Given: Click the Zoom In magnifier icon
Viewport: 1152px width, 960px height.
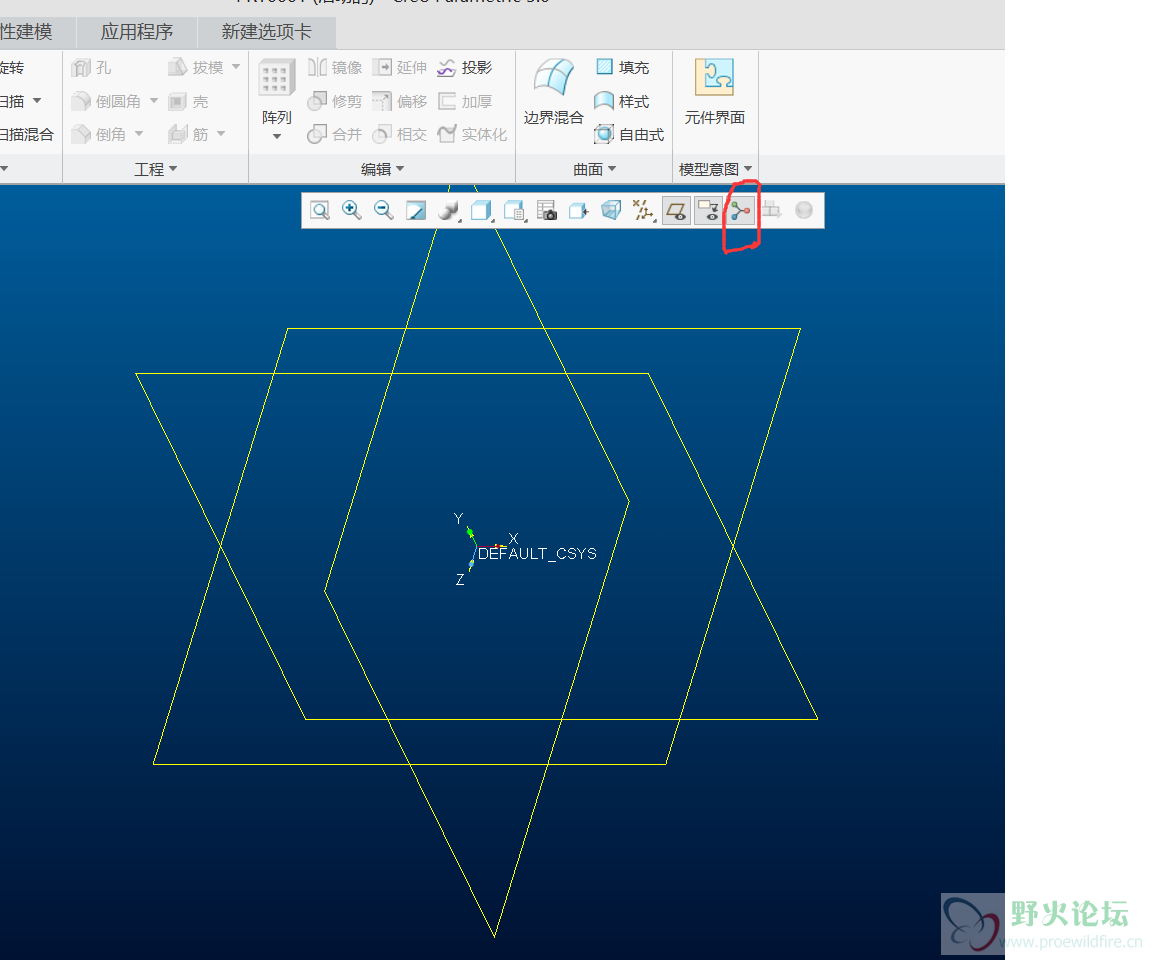Looking at the screenshot, I should (351, 211).
